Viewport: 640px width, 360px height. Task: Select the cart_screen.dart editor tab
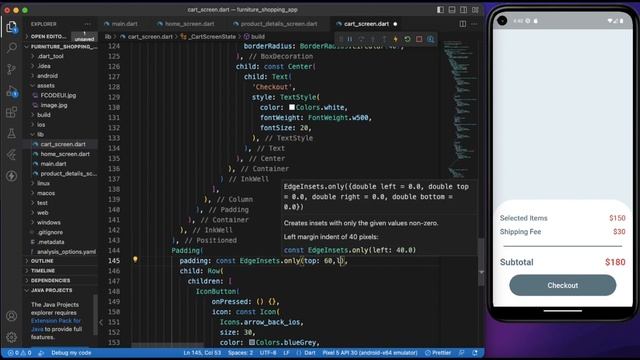point(366,24)
